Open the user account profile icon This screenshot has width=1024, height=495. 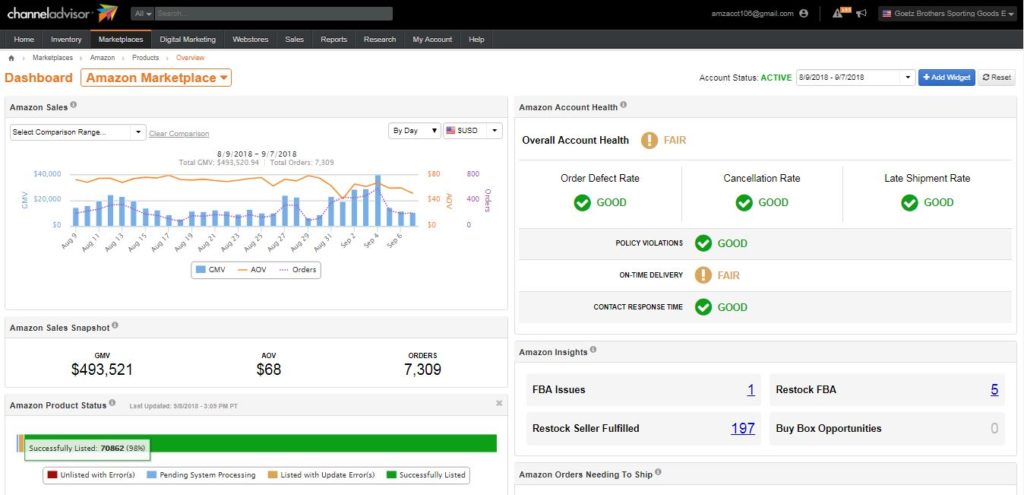coord(804,14)
